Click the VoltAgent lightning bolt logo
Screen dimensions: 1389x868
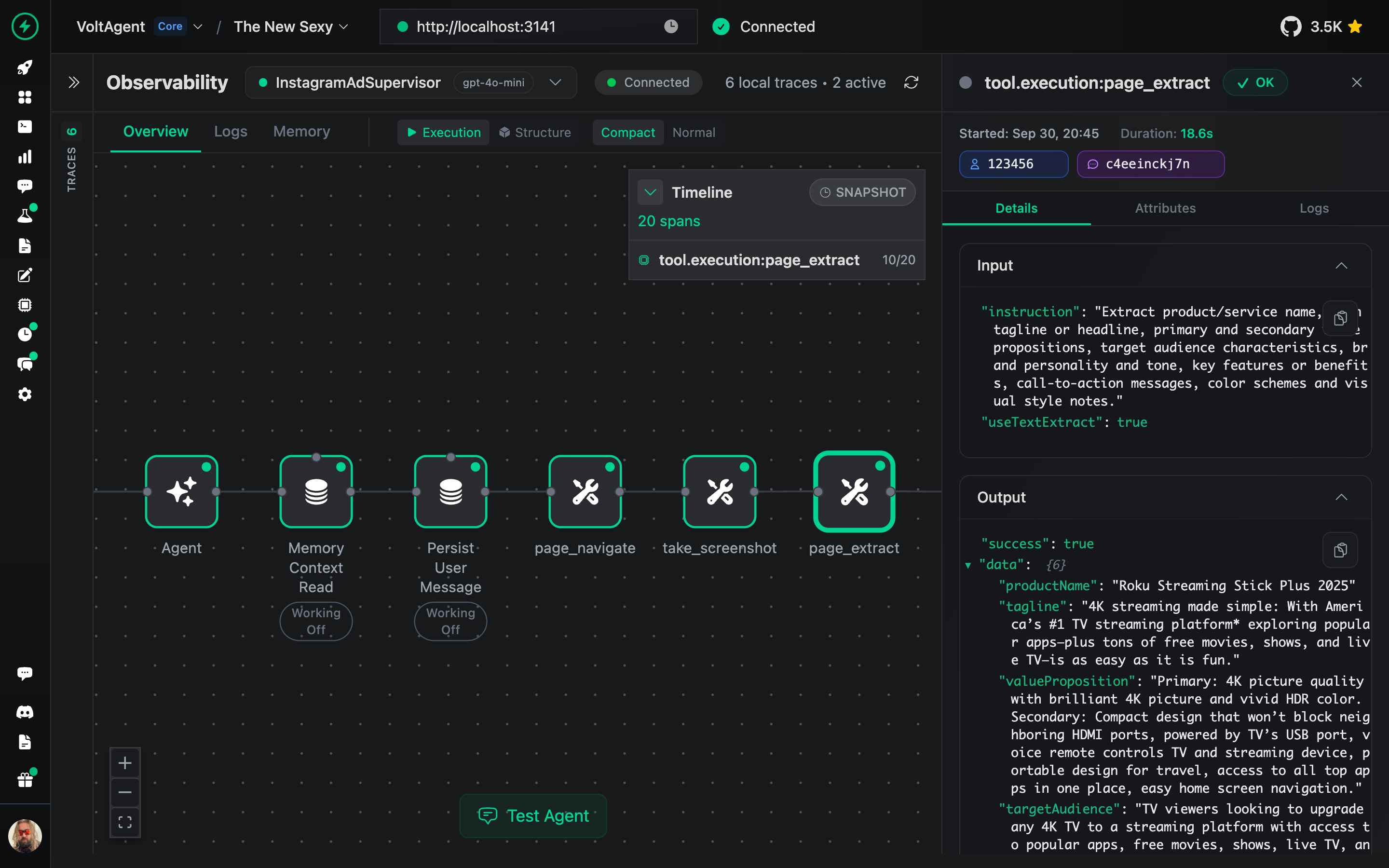click(25, 27)
